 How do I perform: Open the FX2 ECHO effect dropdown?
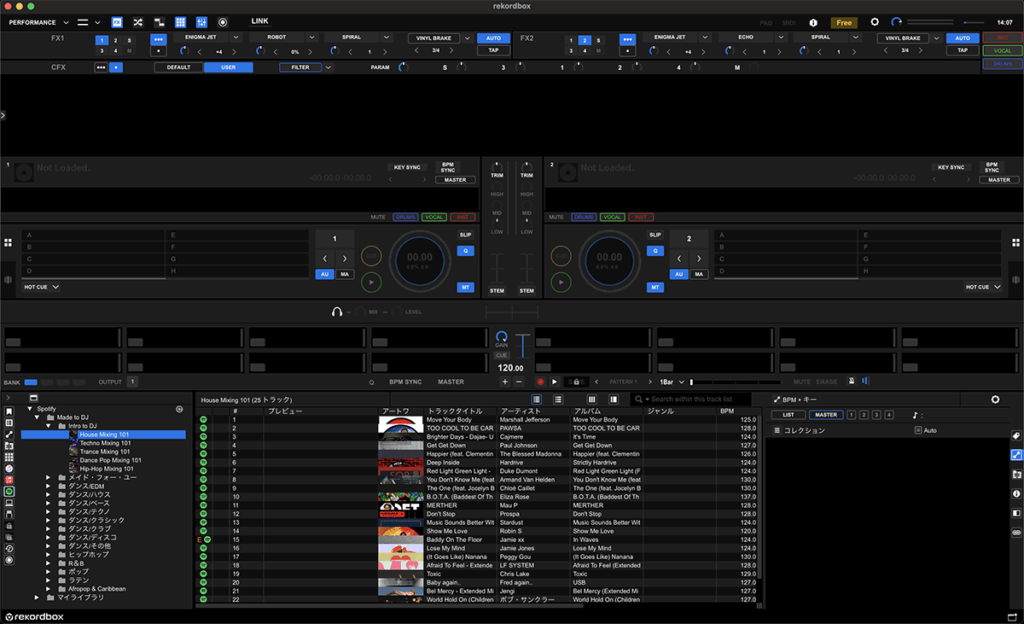[x=780, y=37]
